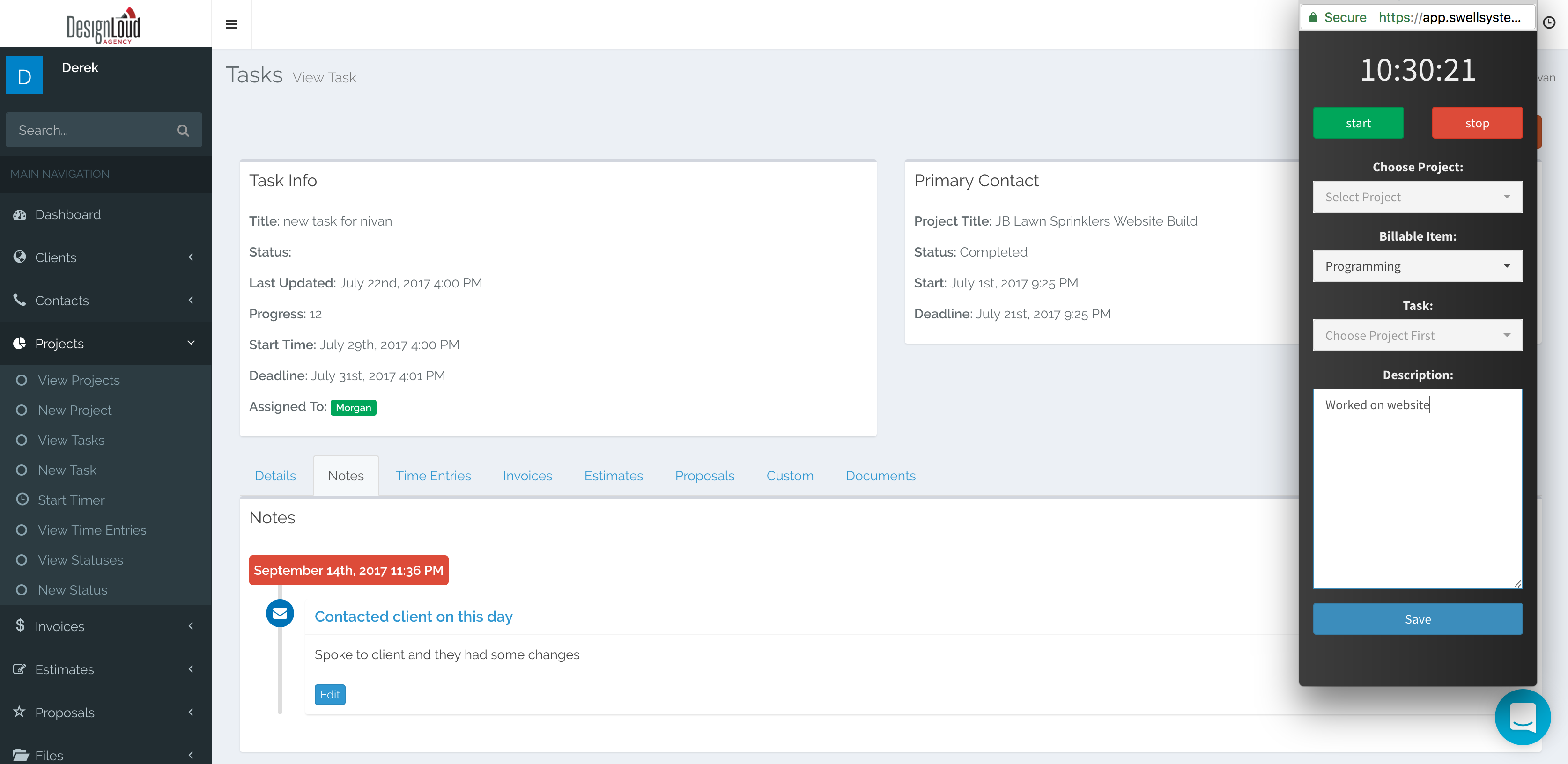
Task: Click the envelope icon beside the note
Action: click(x=280, y=613)
